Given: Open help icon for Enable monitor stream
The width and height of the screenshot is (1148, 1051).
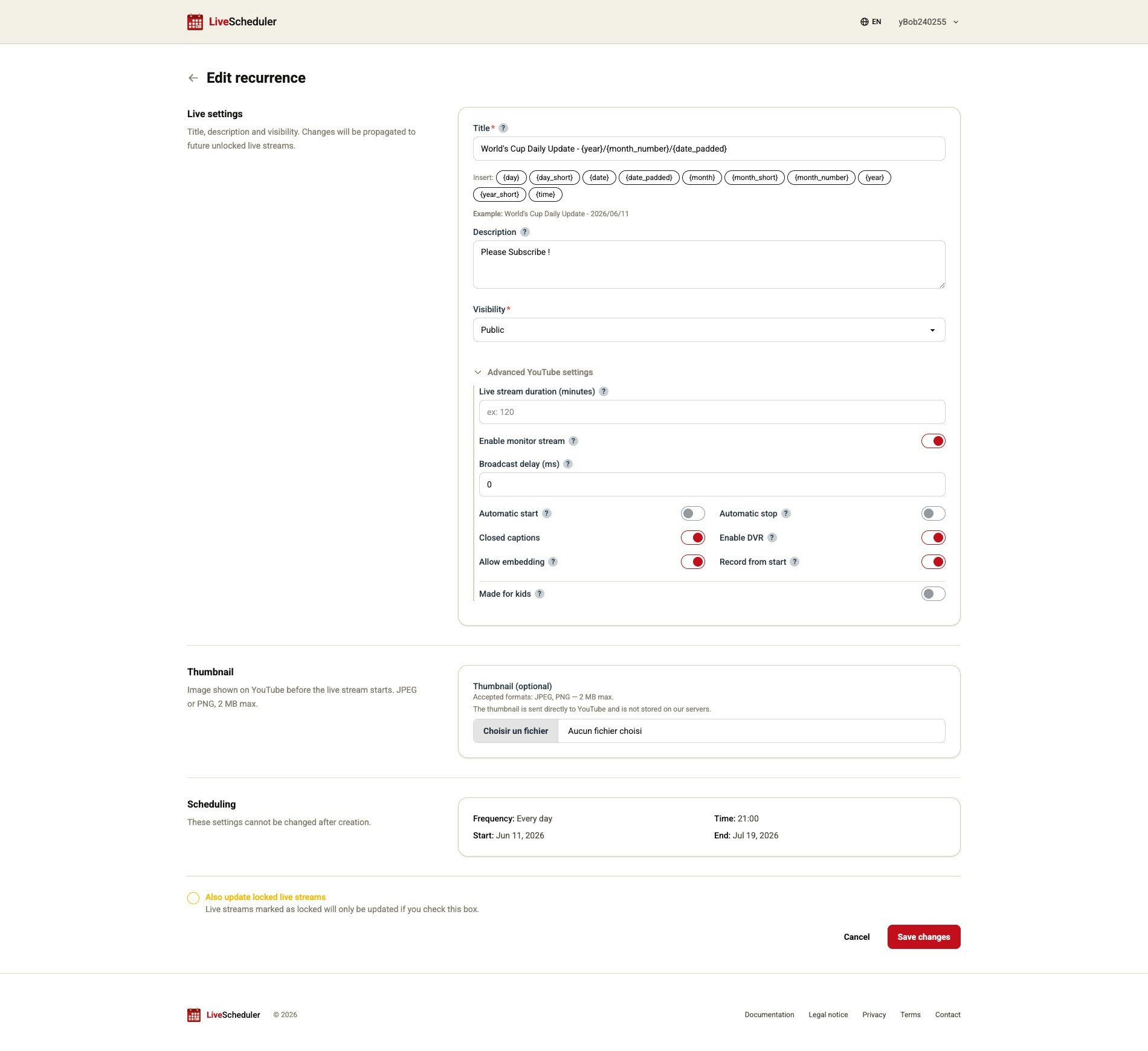Looking at the screenshot, I should [573, 441].
